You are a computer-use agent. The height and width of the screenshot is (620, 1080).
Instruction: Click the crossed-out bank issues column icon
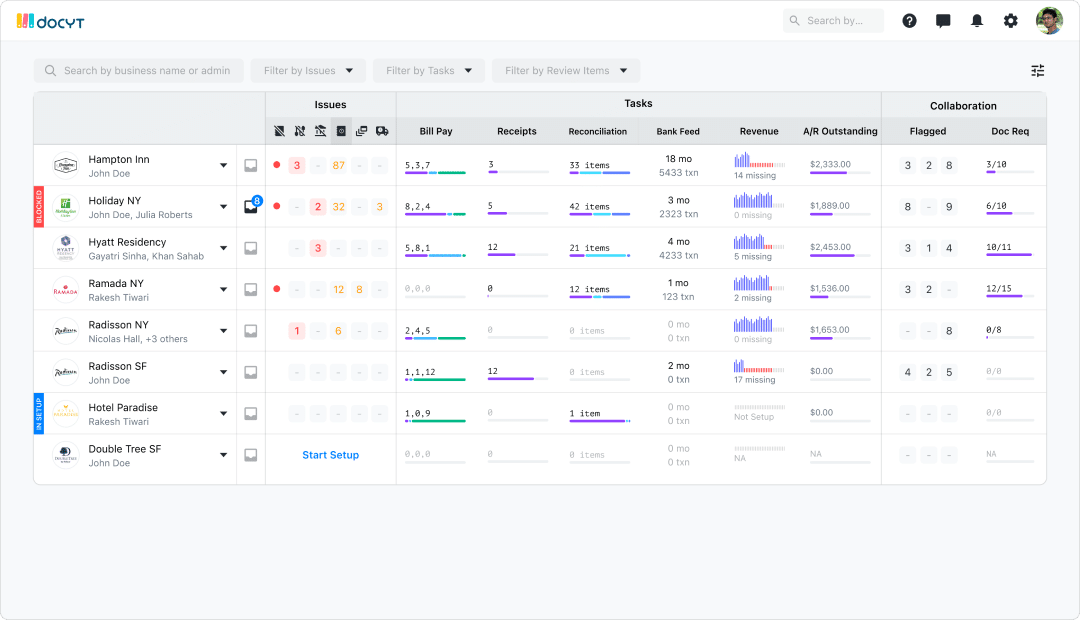320,131
